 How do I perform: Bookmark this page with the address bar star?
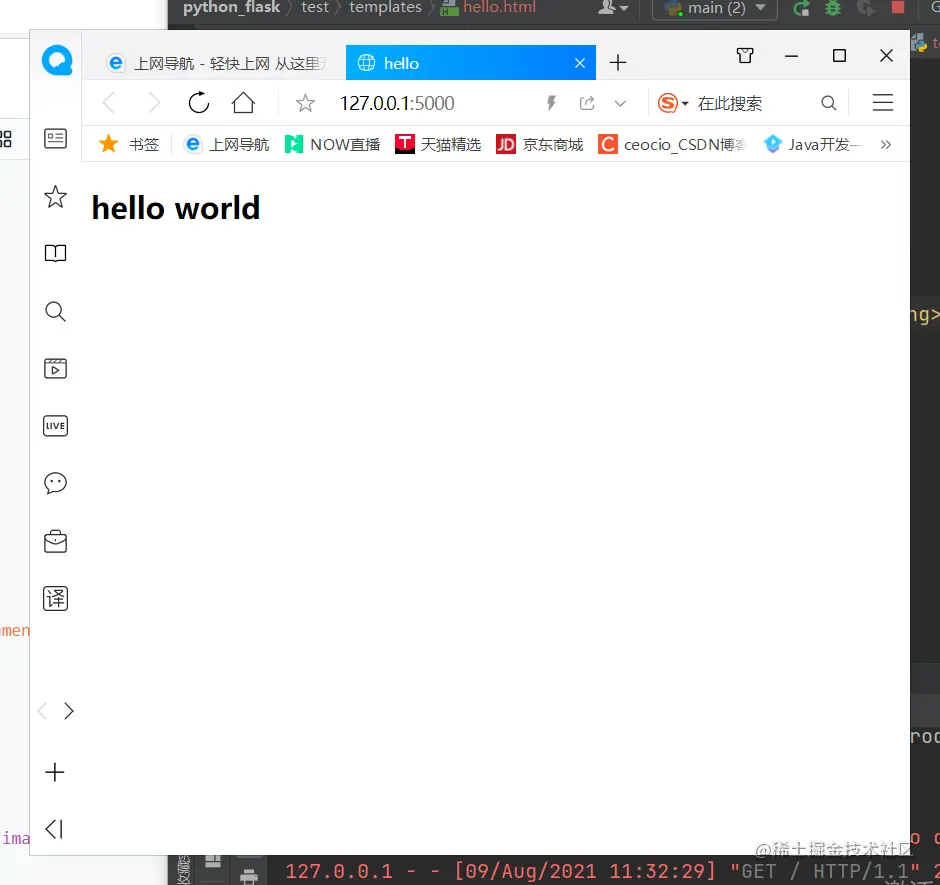305,103
